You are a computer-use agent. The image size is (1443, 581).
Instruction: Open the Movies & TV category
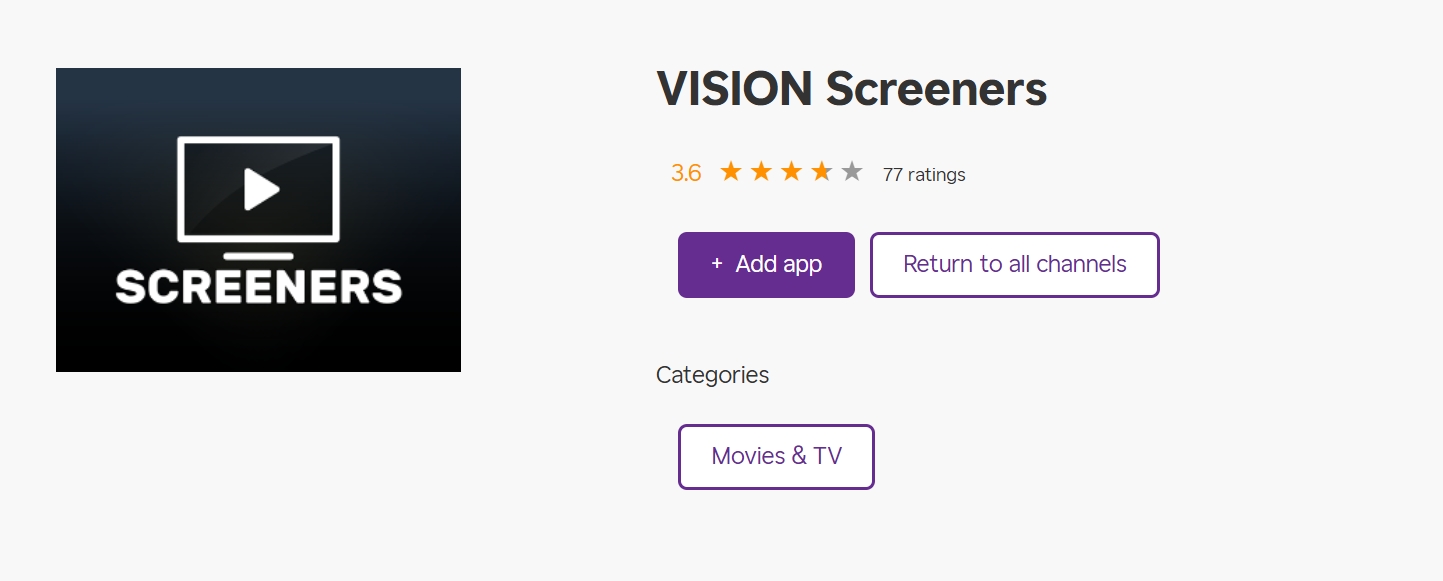[x=776, y=456]
